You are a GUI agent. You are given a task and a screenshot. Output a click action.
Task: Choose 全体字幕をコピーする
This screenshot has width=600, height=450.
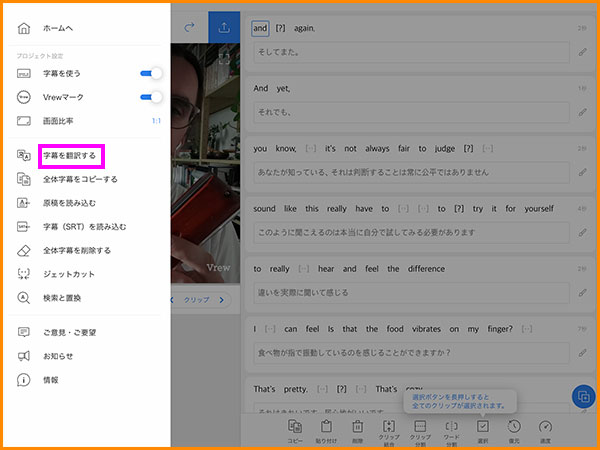(x=80, y=179)
